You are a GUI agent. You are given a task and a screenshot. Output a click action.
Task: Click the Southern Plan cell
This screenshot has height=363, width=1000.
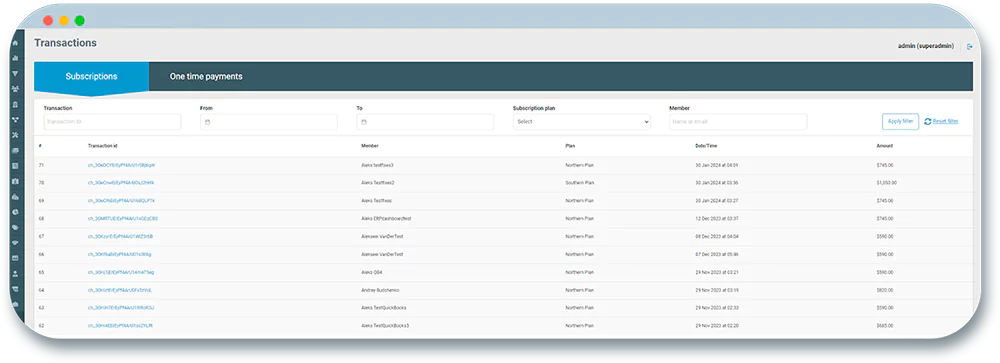point(580,183)
